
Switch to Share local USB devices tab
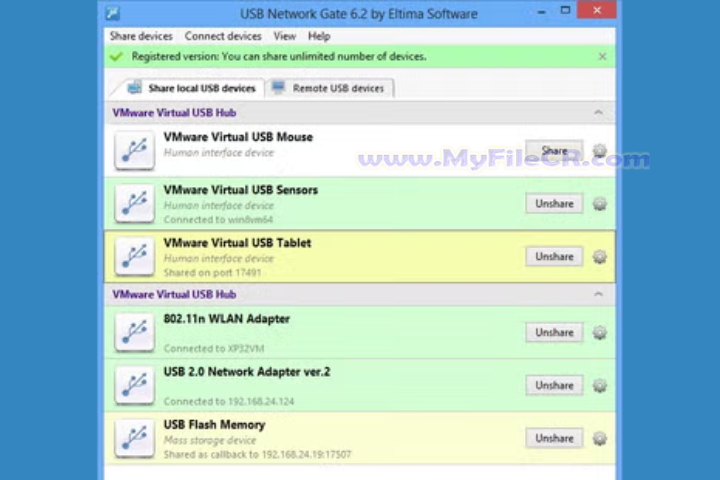click(192, 88)
